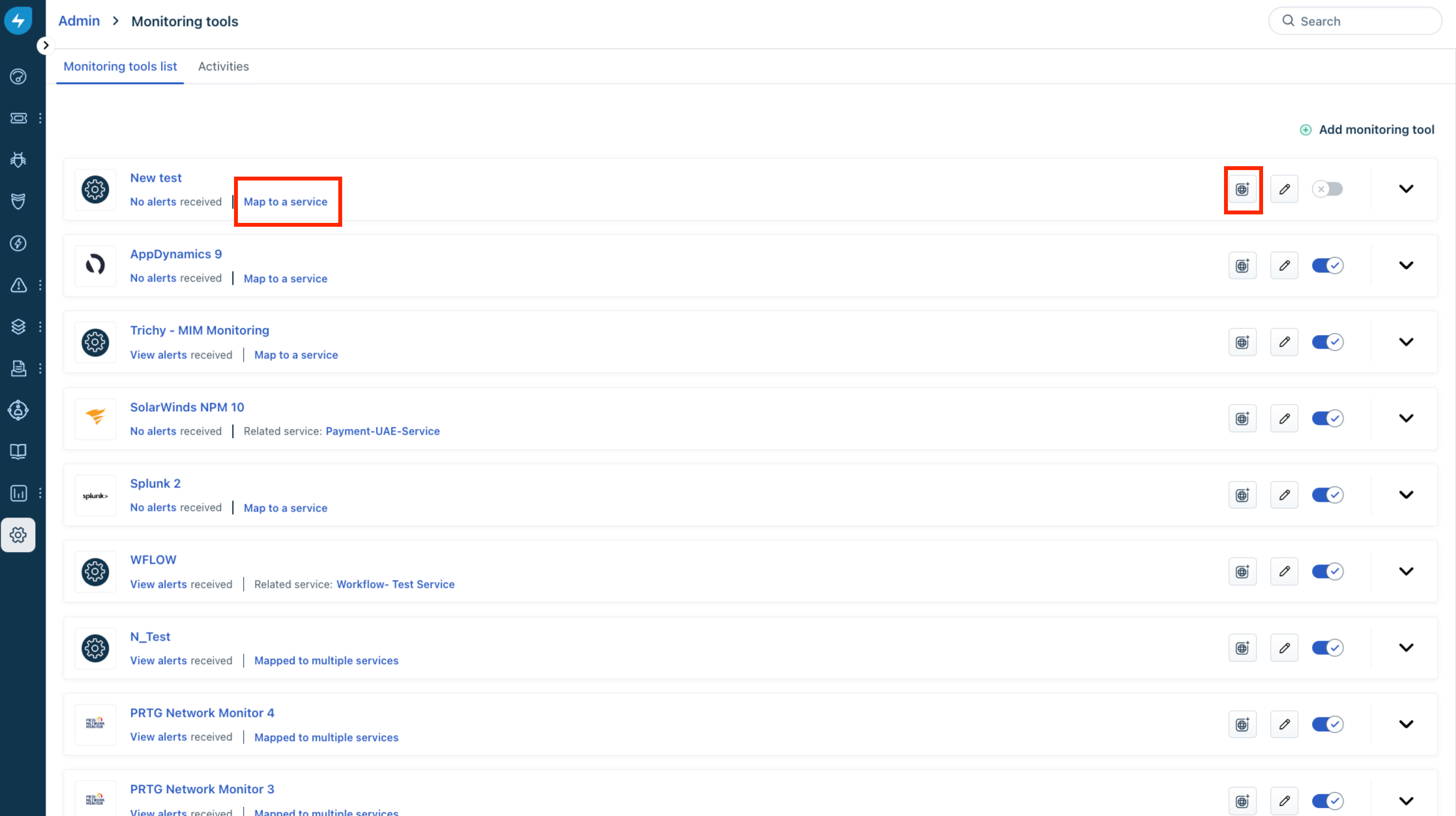Image resolution: width=1456 pixels, height=816 pixels.
Task: Expand the sidebar with arrow button
Action: [x=45, y=45]
